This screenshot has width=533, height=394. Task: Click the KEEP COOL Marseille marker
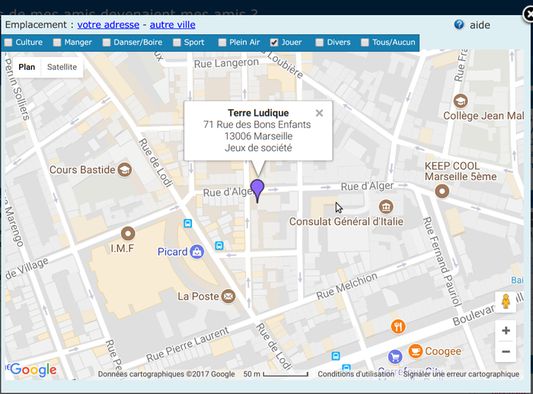click(x=442, y=191)
